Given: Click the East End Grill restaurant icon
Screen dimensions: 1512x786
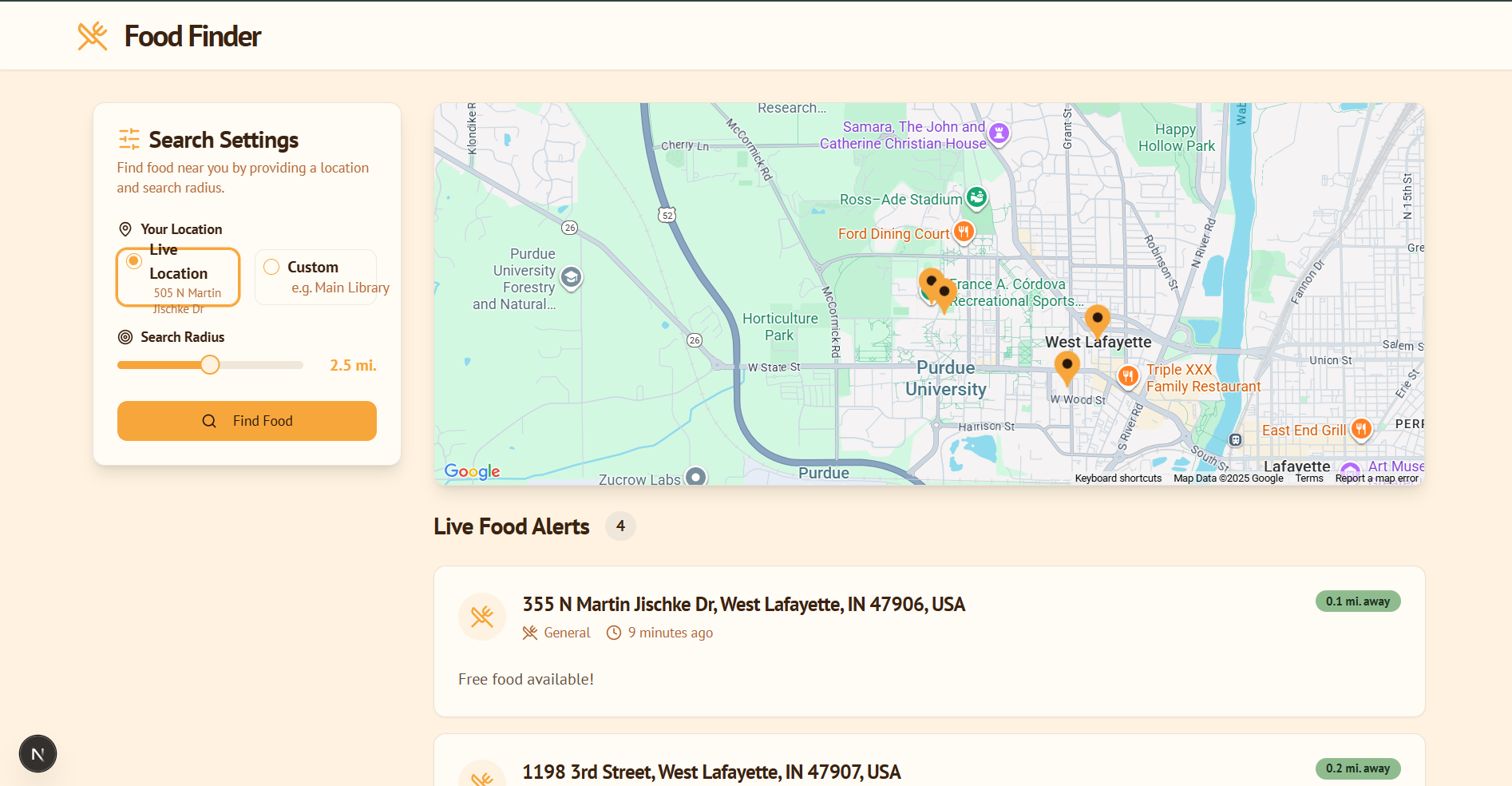Looking at the screenshot, I should [x=1361, y=429].
